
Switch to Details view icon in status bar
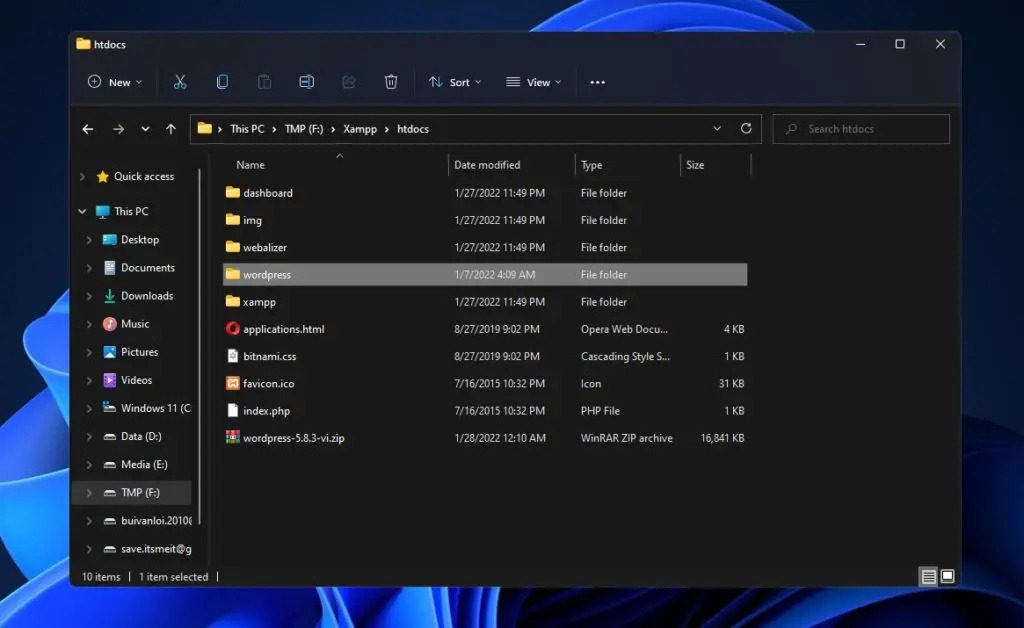[x=929, y=577]
